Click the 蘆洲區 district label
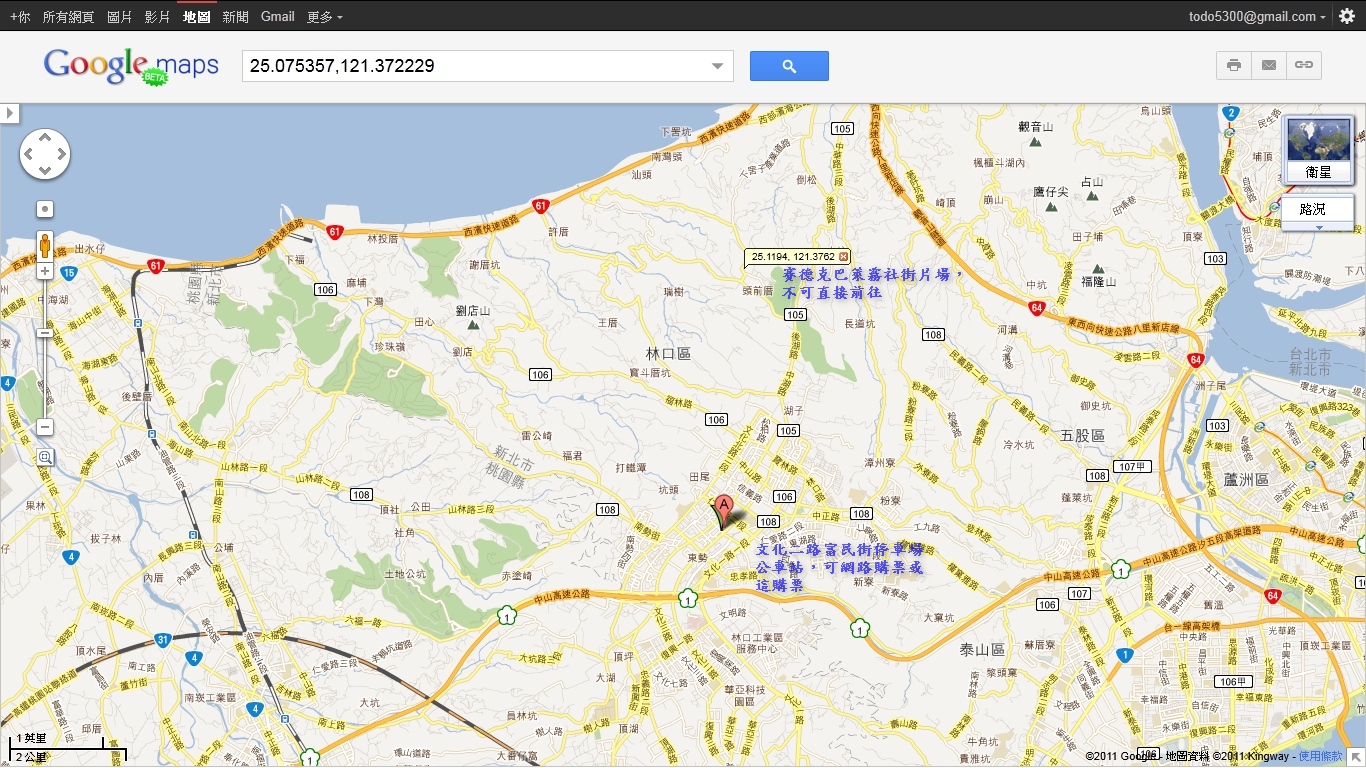 point(1246,480)
